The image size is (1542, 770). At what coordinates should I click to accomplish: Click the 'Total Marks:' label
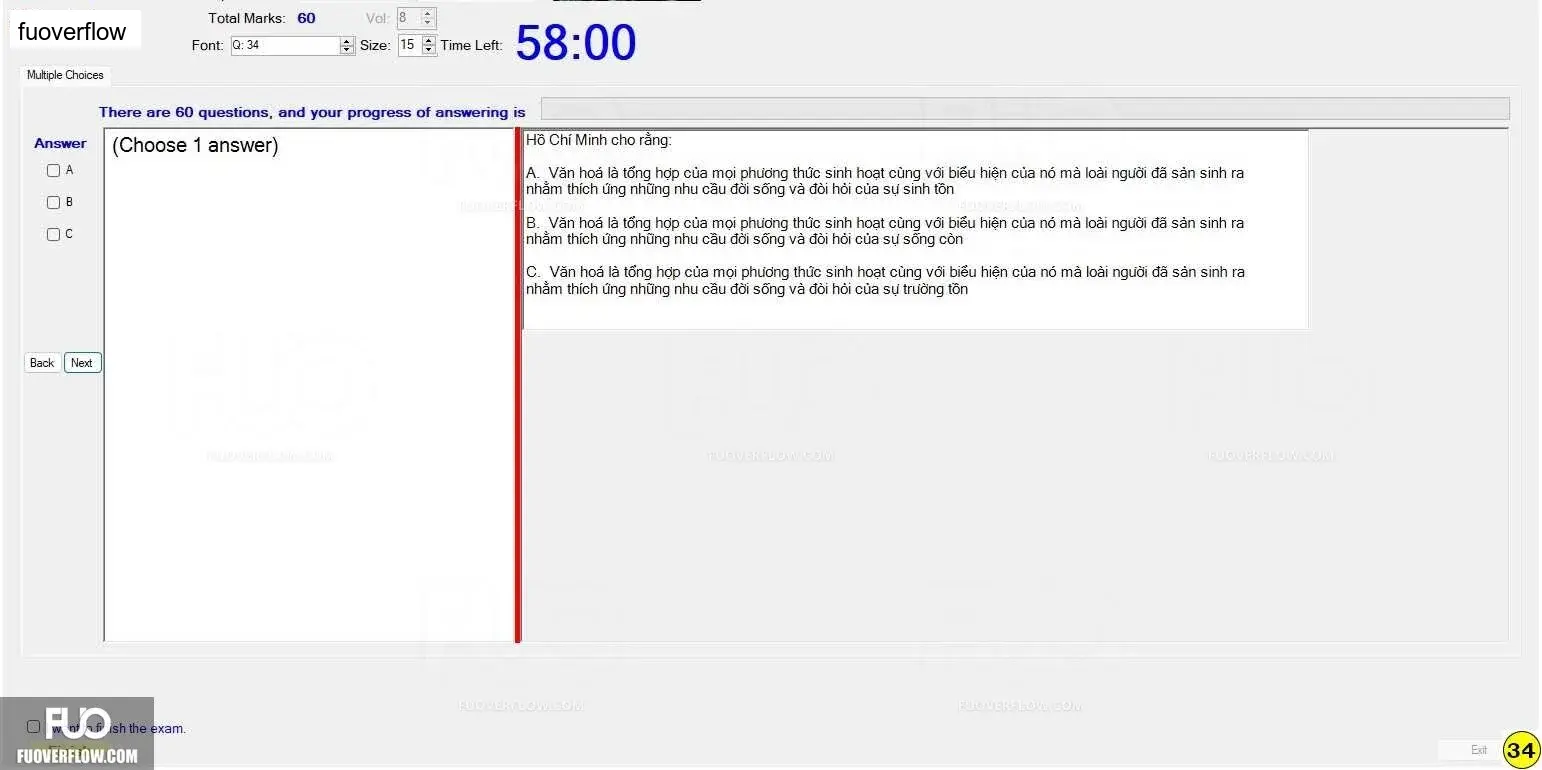pos(247,18)
